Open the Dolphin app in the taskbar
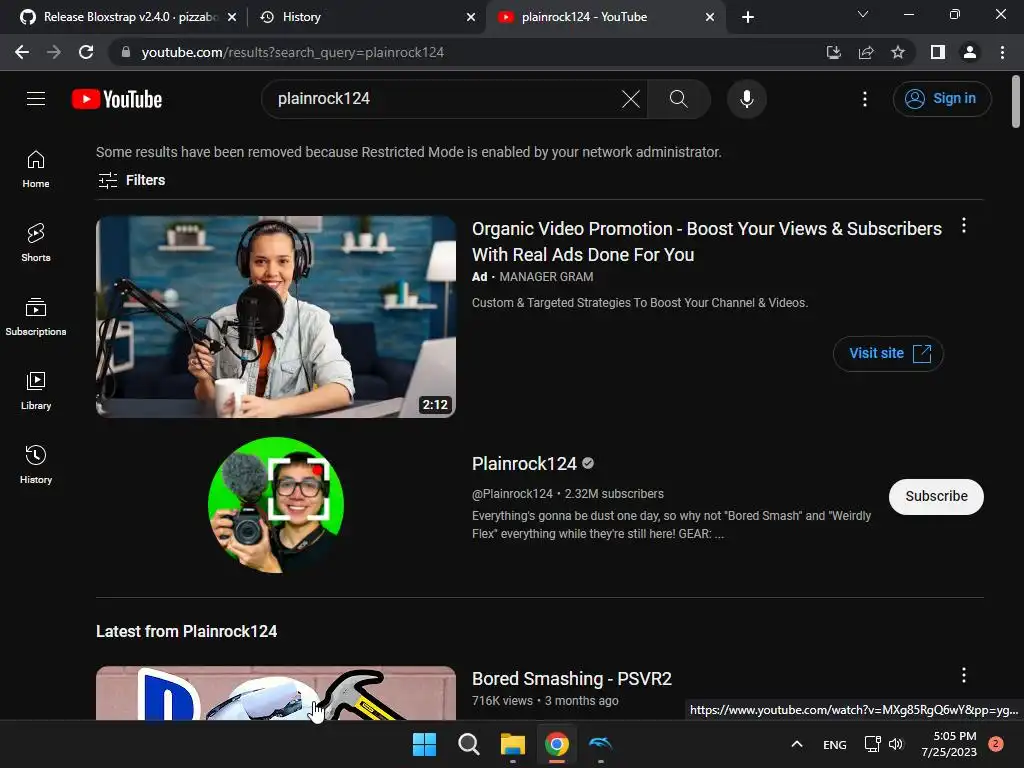1024x768 pixels. (x=601, y=744)
